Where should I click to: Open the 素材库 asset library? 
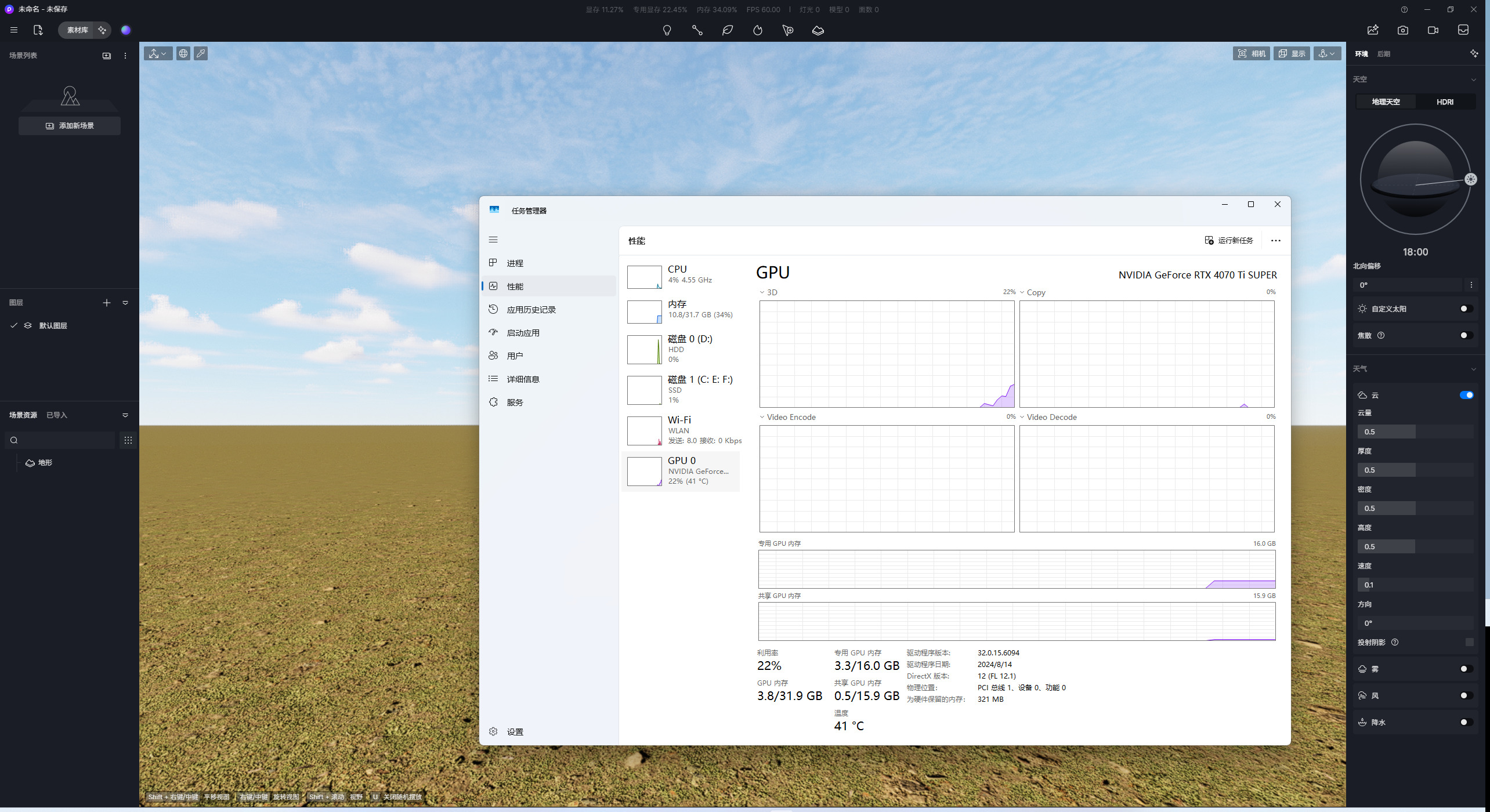click(x=77, y=30)
